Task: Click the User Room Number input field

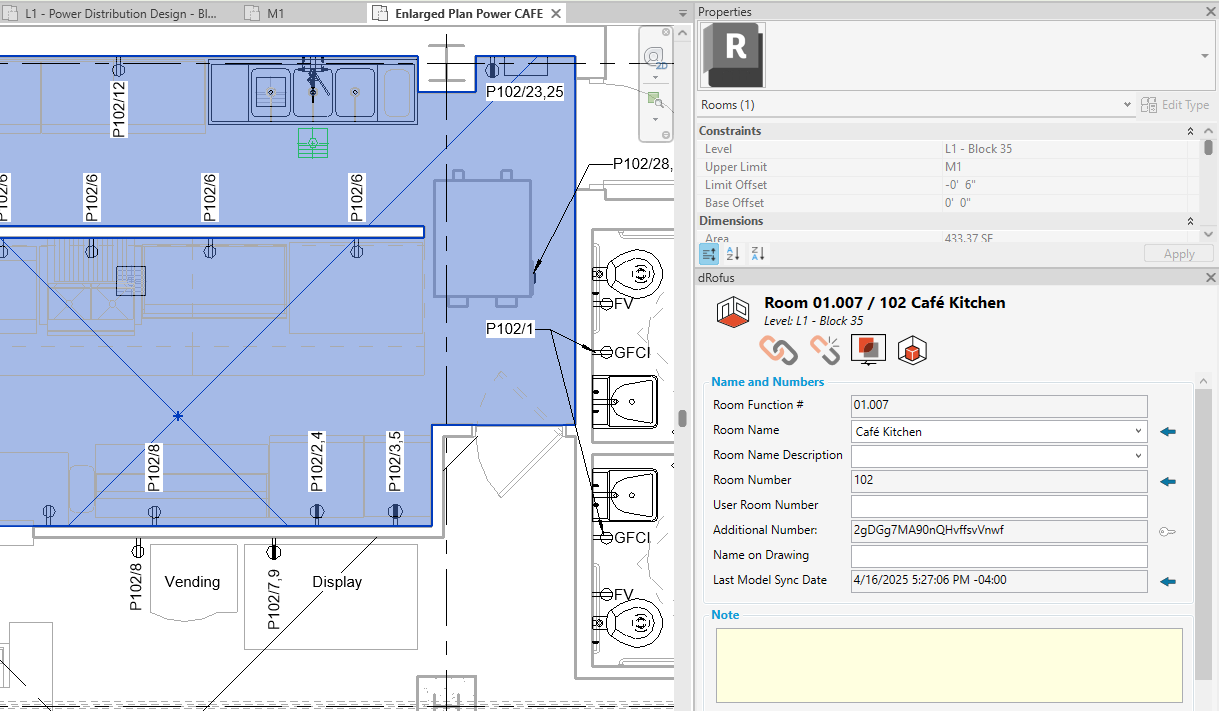Action: click(998, 506)
